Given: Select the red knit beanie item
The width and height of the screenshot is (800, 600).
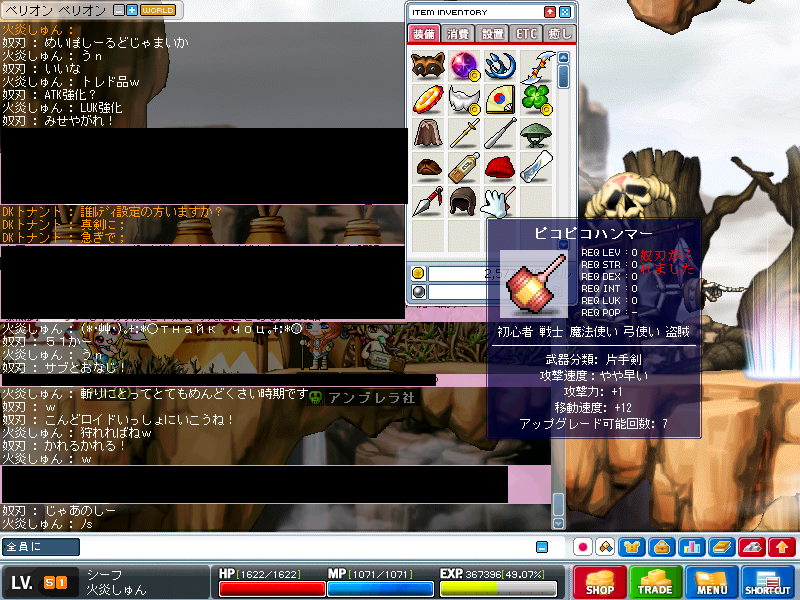Looking at the screenshot, I should [500, 168].
